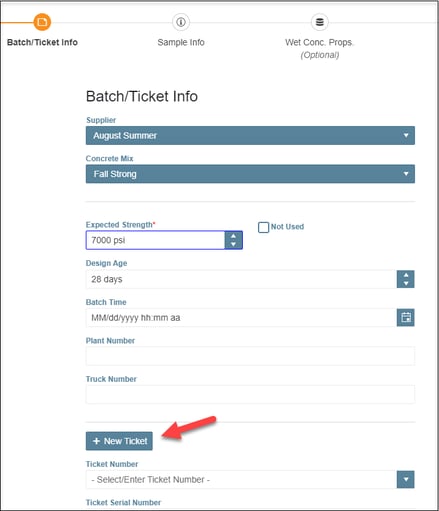
Task: Expand the Supplier dropdown showing August Summer
Action: point(250,135)
